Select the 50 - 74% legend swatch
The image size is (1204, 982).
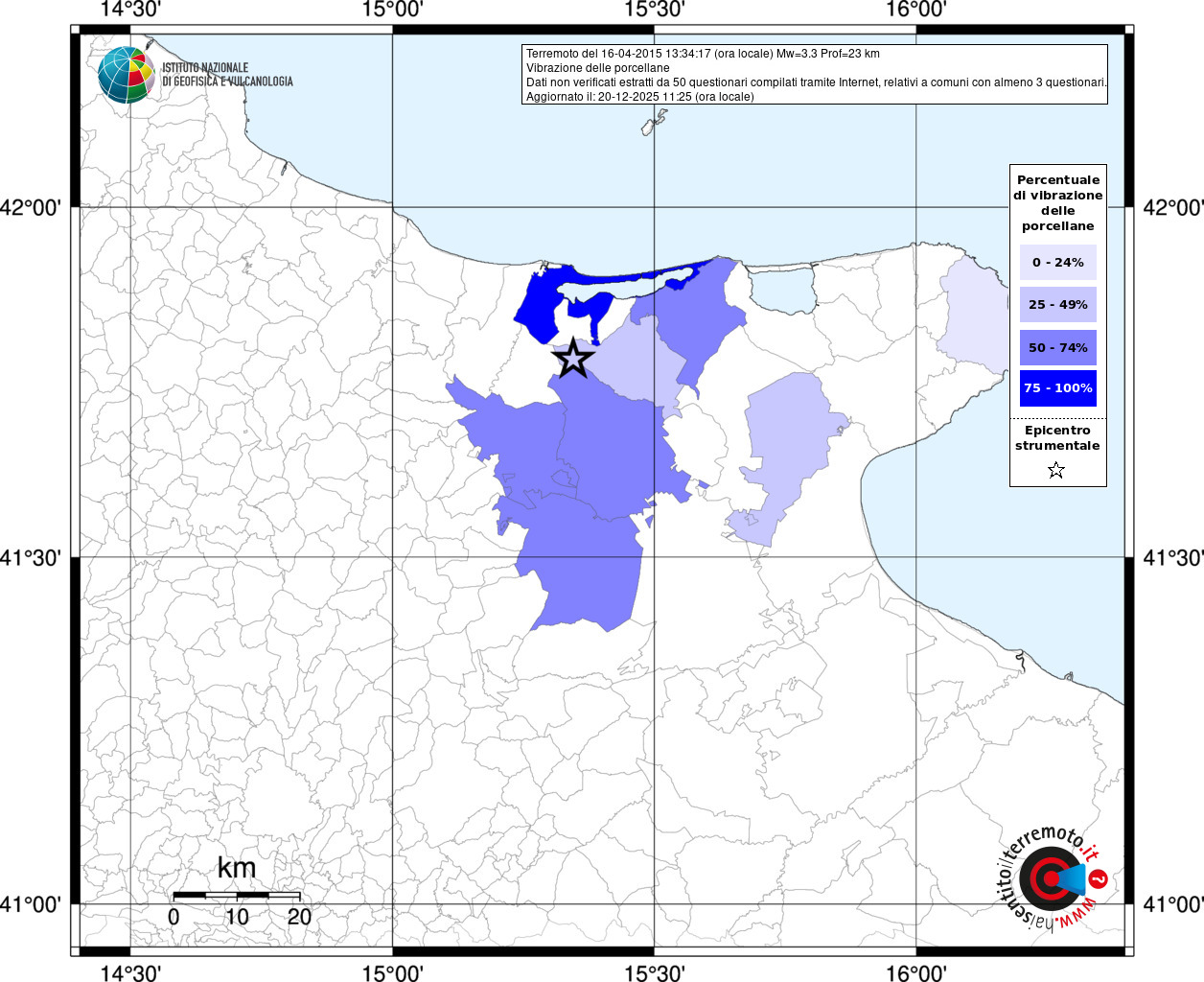1057,347
